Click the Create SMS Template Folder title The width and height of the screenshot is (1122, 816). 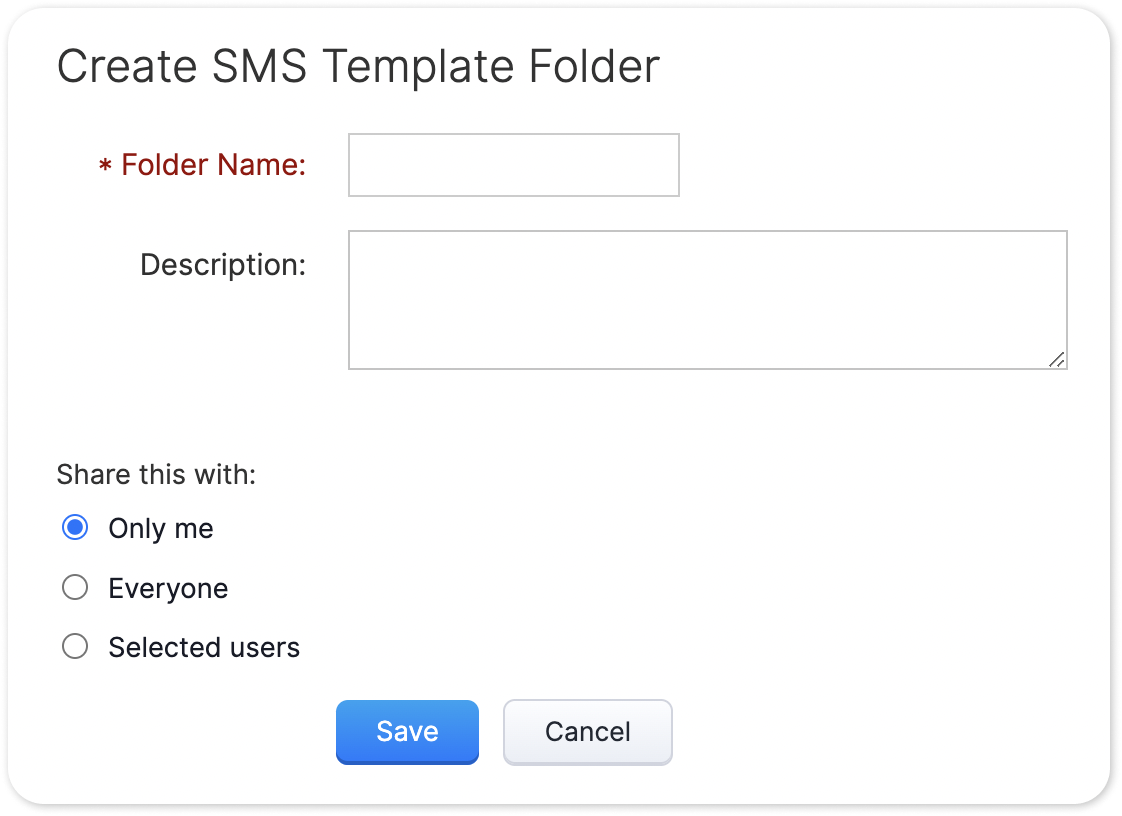click(358, 67)
